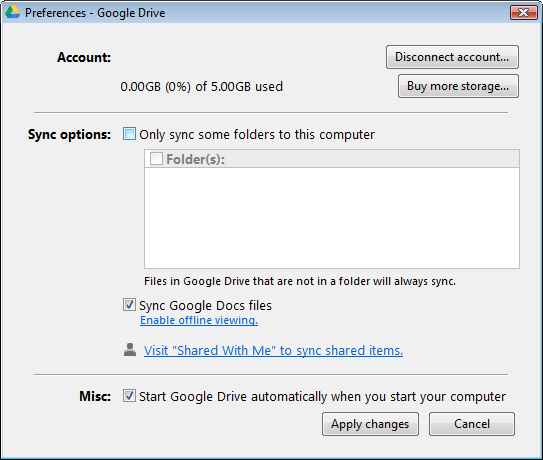
Task: Uncheck Sync Google Docs files
Action: (129, 305)
